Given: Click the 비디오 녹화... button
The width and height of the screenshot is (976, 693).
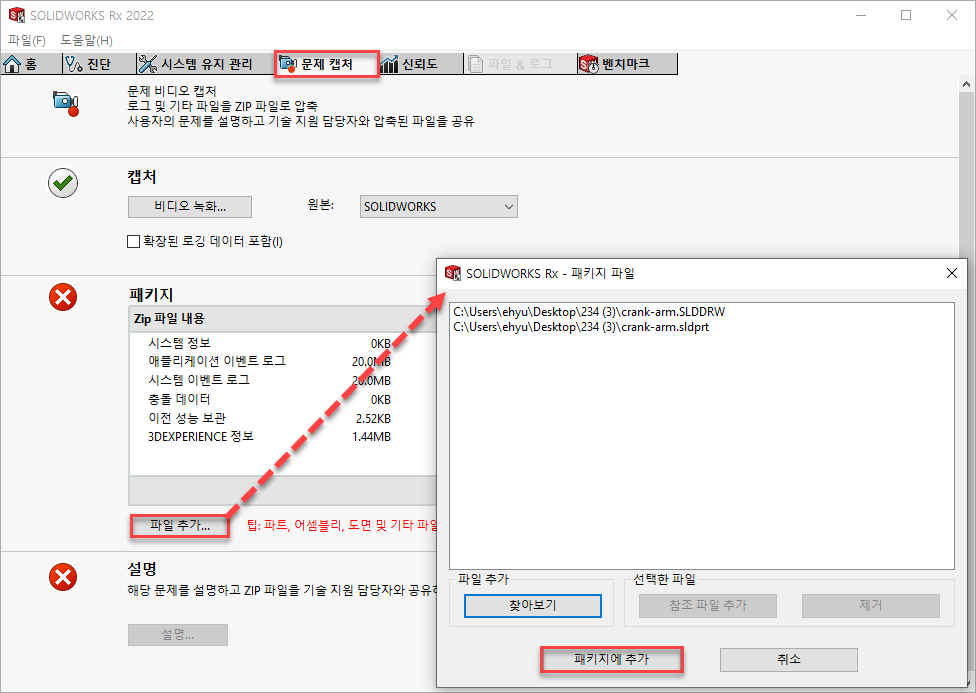Looking at the screenshot, I should [x=190, y=207].
